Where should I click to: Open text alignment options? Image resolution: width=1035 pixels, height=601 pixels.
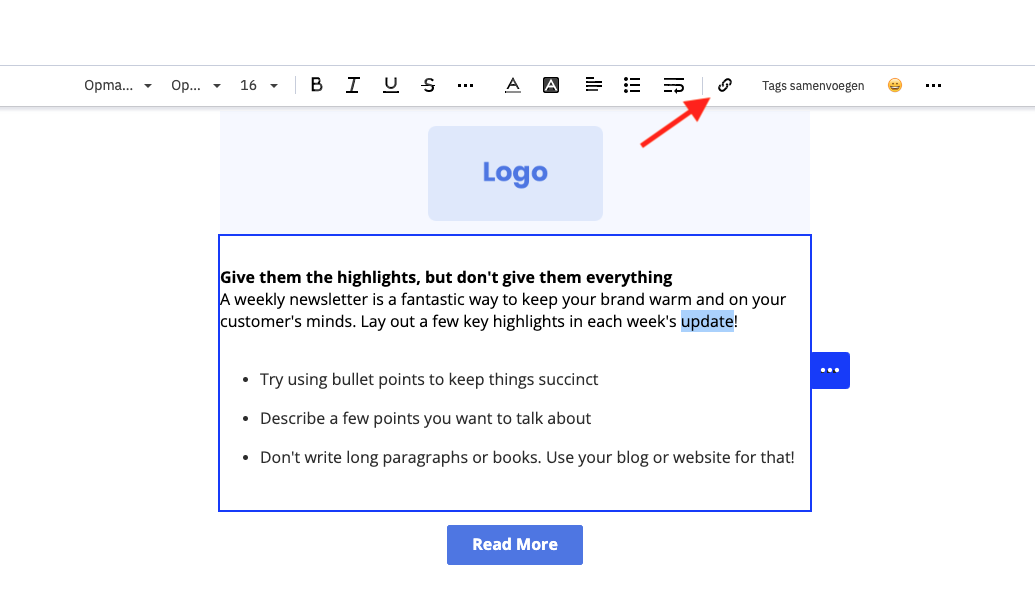(x=593, y=85)
